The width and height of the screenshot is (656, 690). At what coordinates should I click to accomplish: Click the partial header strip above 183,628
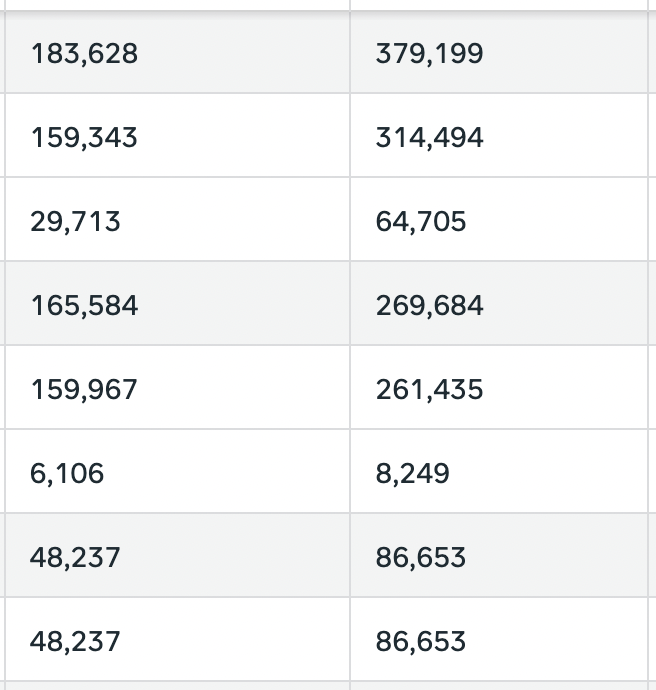[176, 4]
